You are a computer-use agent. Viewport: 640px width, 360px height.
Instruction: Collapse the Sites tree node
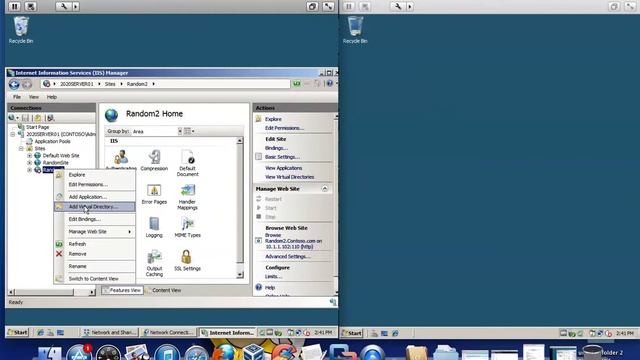tap(21, 149)
